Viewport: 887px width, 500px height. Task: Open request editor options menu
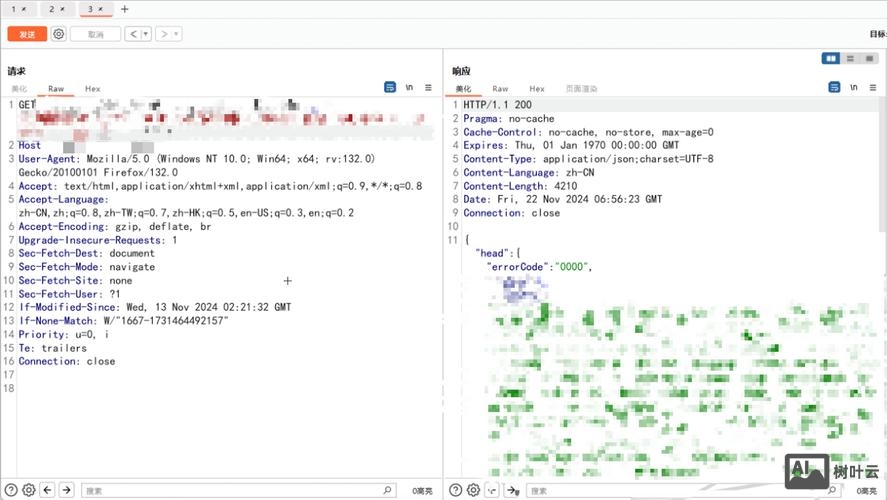click(428, 88)
